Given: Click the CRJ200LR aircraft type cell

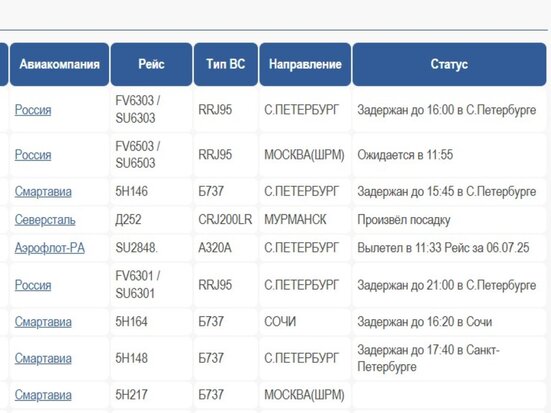Looking at the screenshot, I should (x=226, y=220).
